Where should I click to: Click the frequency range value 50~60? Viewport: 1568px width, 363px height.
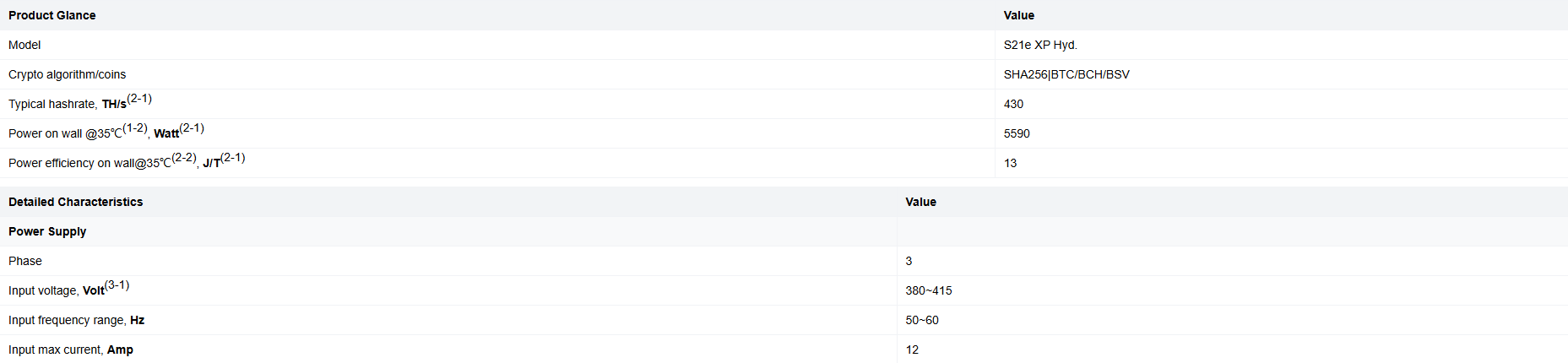(x=922, y=320)
